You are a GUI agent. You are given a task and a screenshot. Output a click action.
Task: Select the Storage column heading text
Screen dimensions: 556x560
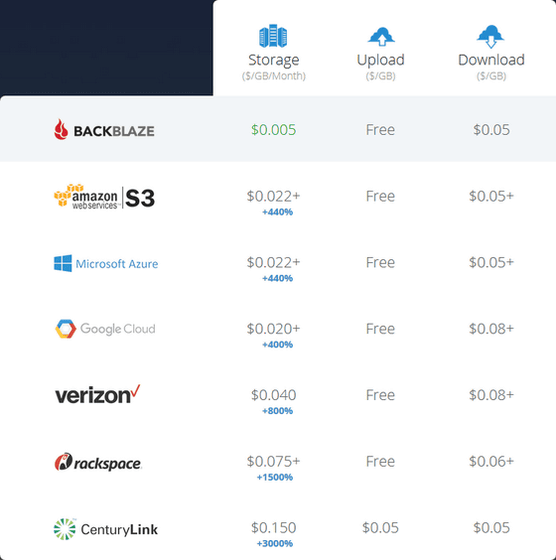tap(274, 60)
